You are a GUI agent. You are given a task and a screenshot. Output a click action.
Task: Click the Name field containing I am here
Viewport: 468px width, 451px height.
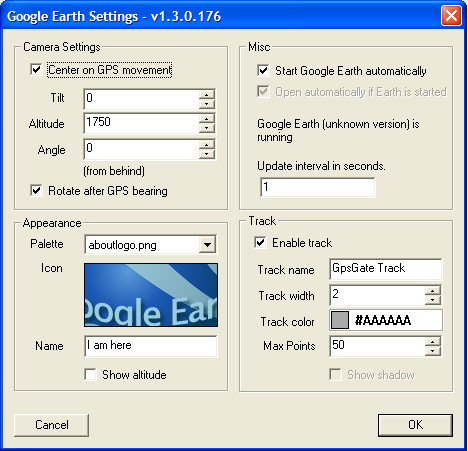151,346
